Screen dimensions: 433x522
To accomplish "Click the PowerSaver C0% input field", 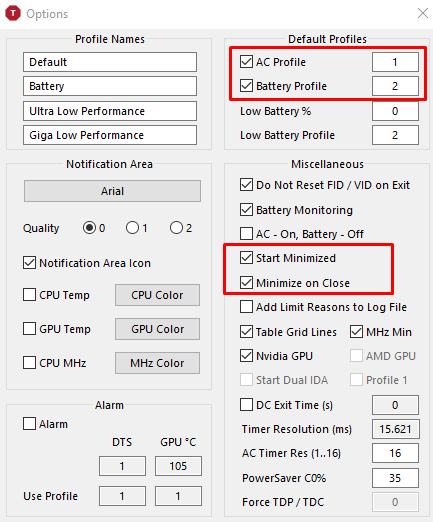I will click(395, 478).
